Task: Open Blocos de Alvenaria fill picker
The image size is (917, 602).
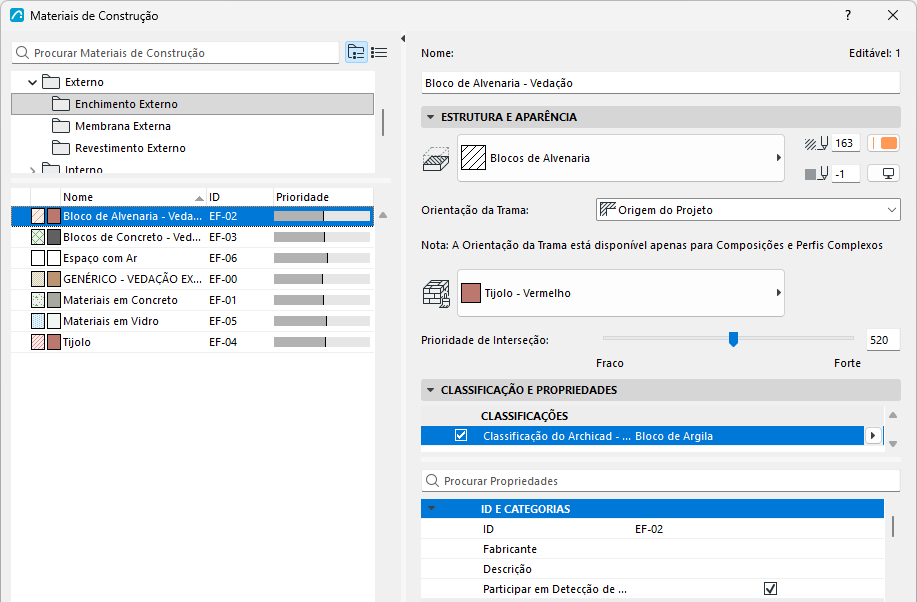Action: click(620, 159)
